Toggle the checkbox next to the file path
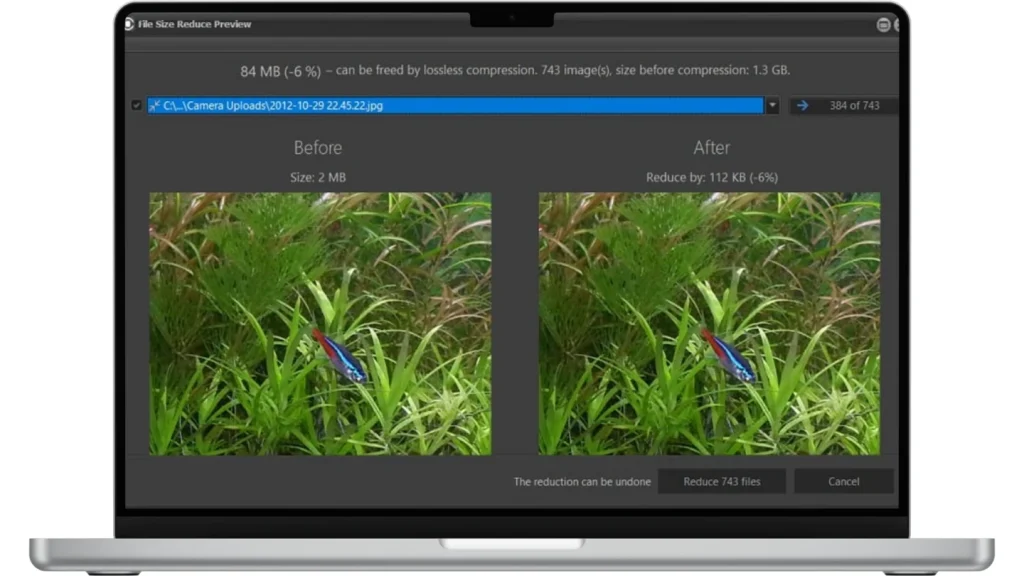The height and width of the screenshot is (576, 1024). click(137, 106)
